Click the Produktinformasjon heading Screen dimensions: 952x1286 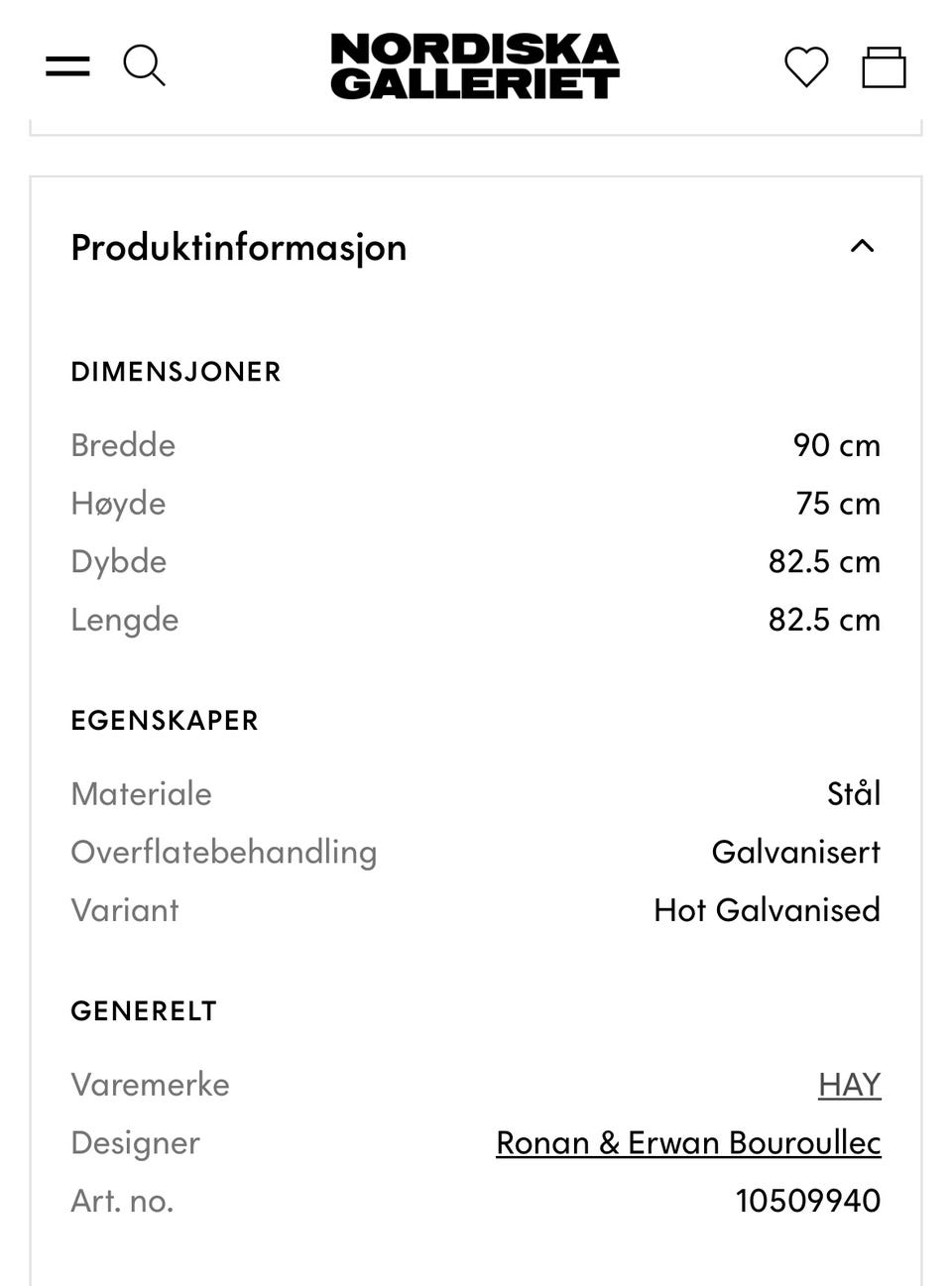pos(239,247)
